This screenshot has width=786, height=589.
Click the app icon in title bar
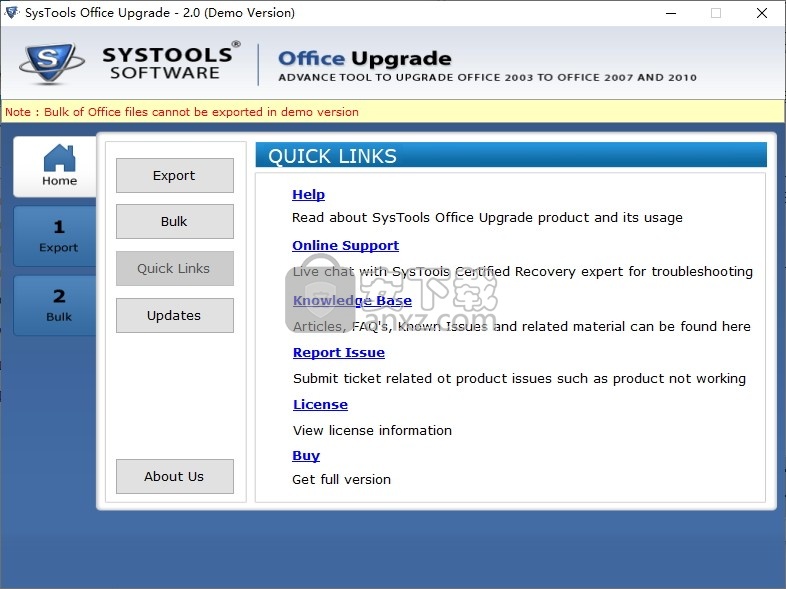[12, 13]
